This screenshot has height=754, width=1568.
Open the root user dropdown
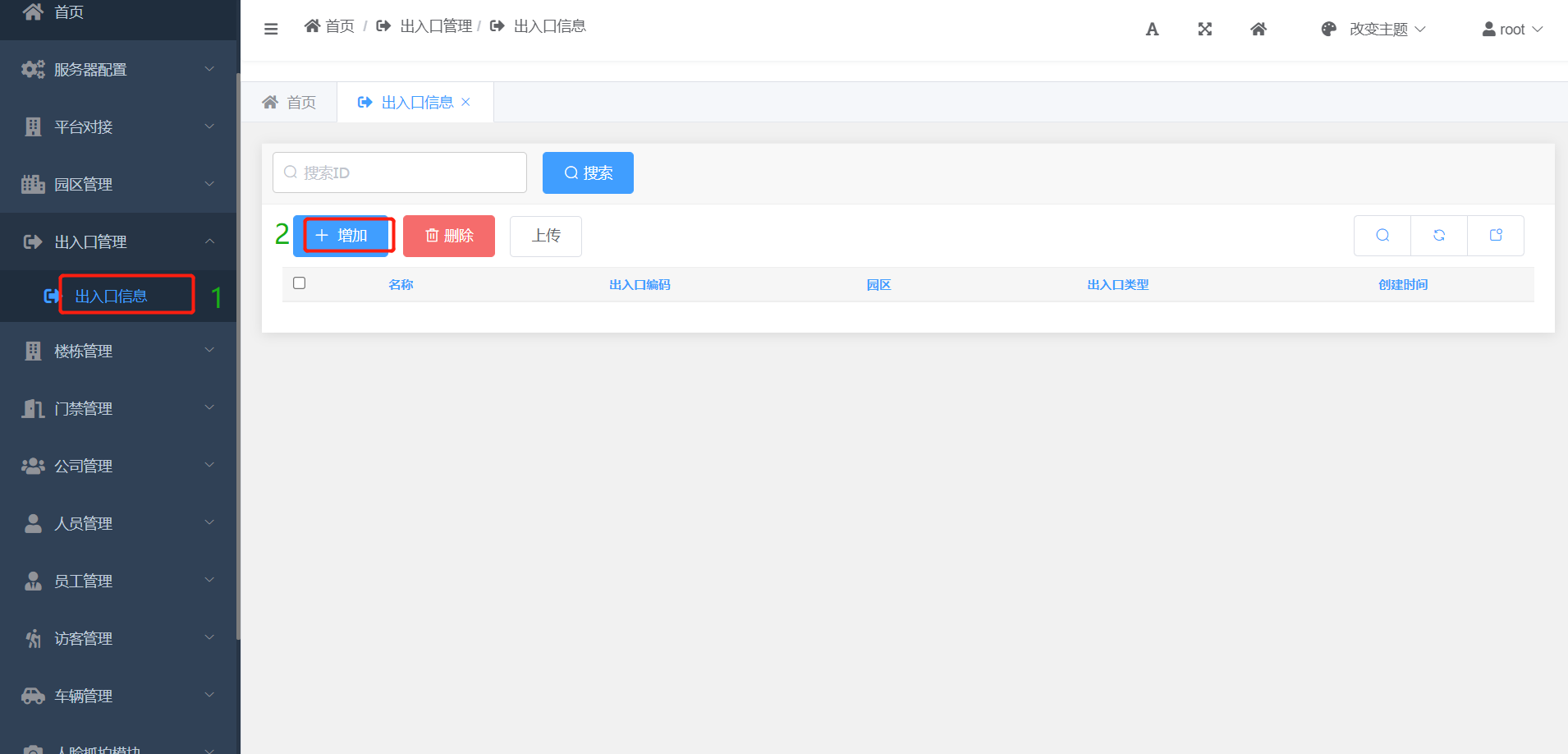[x=1512, y=30]
